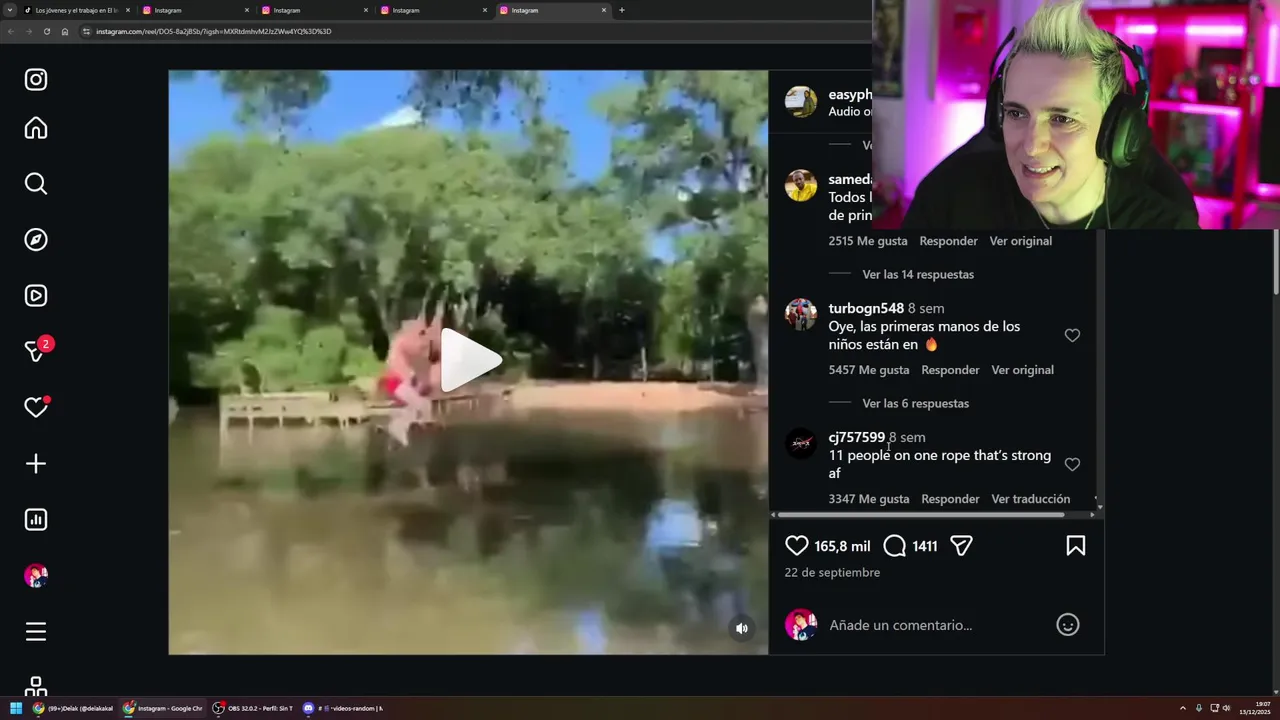Toggle video sound with speaker icon

[742, 628]
